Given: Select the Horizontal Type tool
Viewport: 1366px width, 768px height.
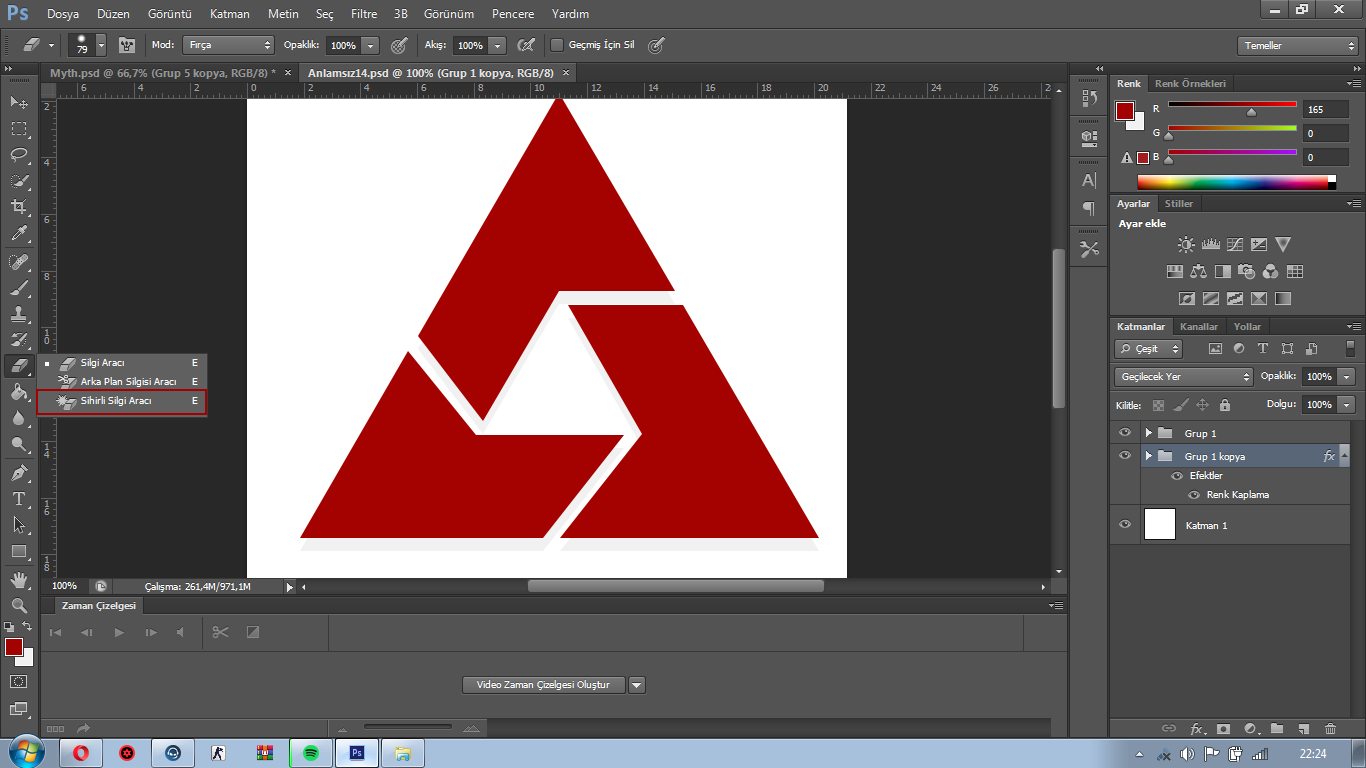Looking at the screenshot, I should point(19,498).
